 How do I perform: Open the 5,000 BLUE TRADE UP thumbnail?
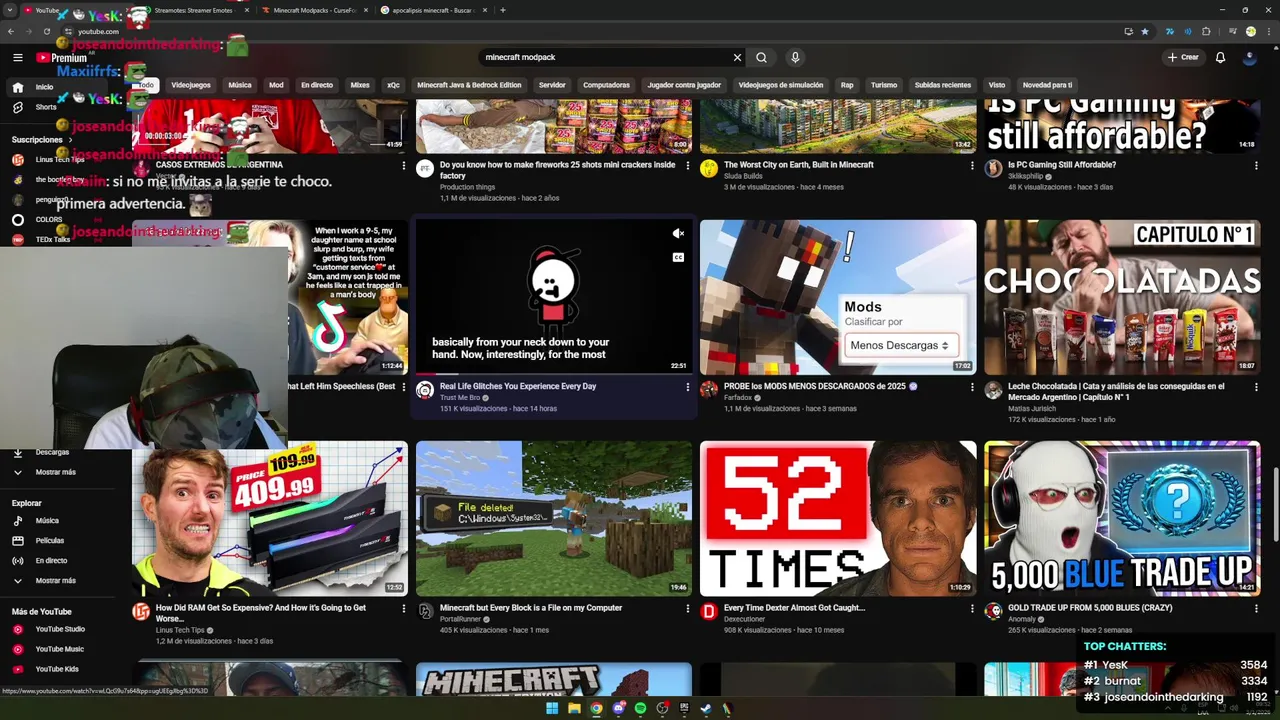click(1122, 519)
